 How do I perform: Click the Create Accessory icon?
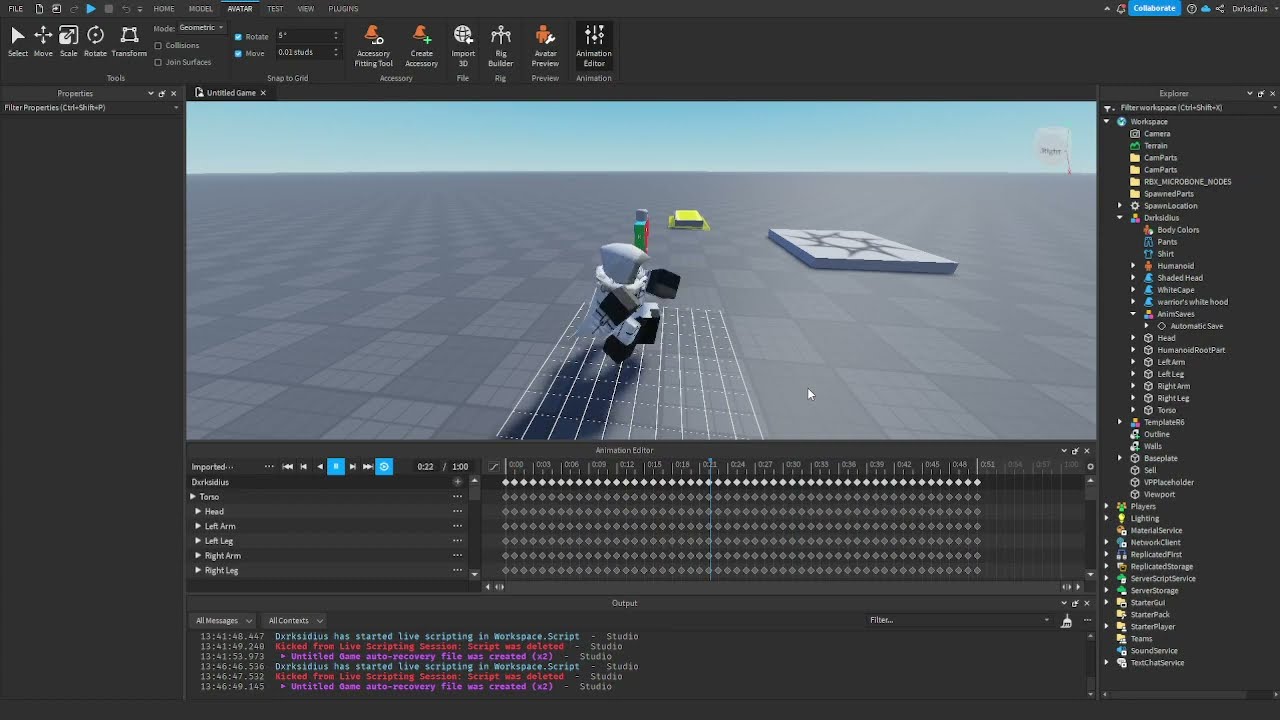pos(421,46)
